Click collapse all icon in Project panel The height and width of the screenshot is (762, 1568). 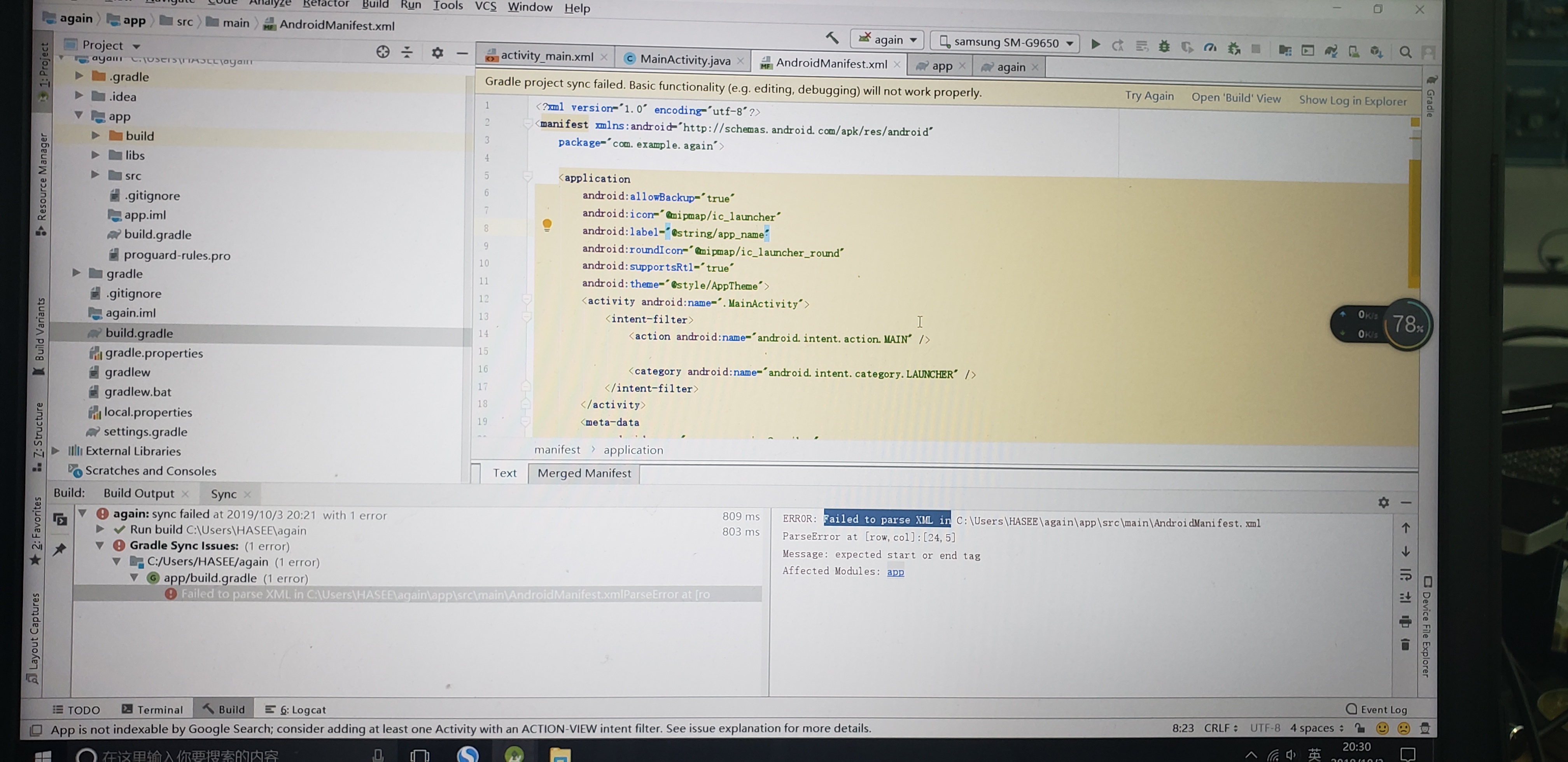407,52
